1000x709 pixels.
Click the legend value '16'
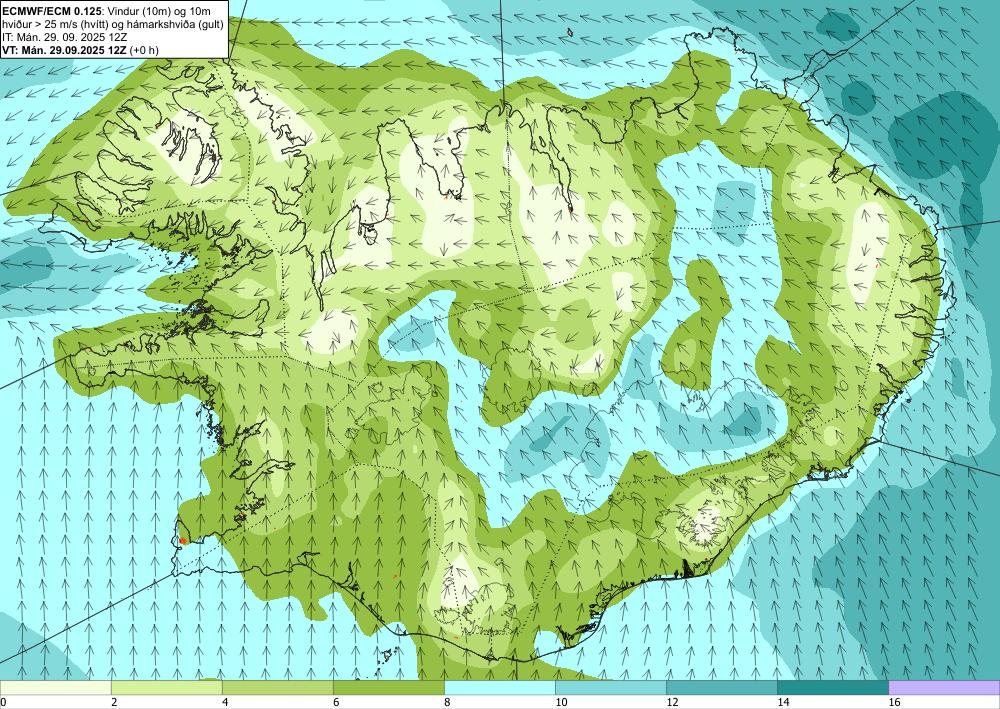tap(894, 702)
